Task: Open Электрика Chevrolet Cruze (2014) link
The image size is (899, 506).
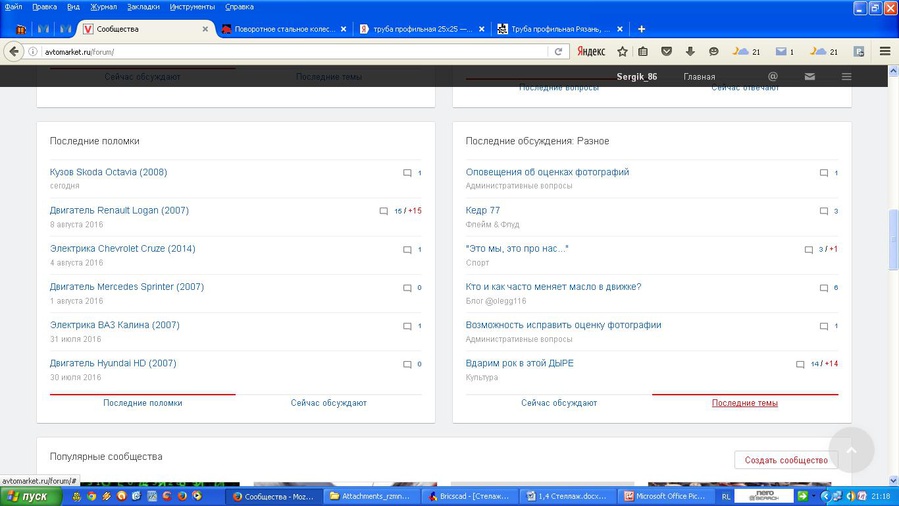Action: (123, 249)
